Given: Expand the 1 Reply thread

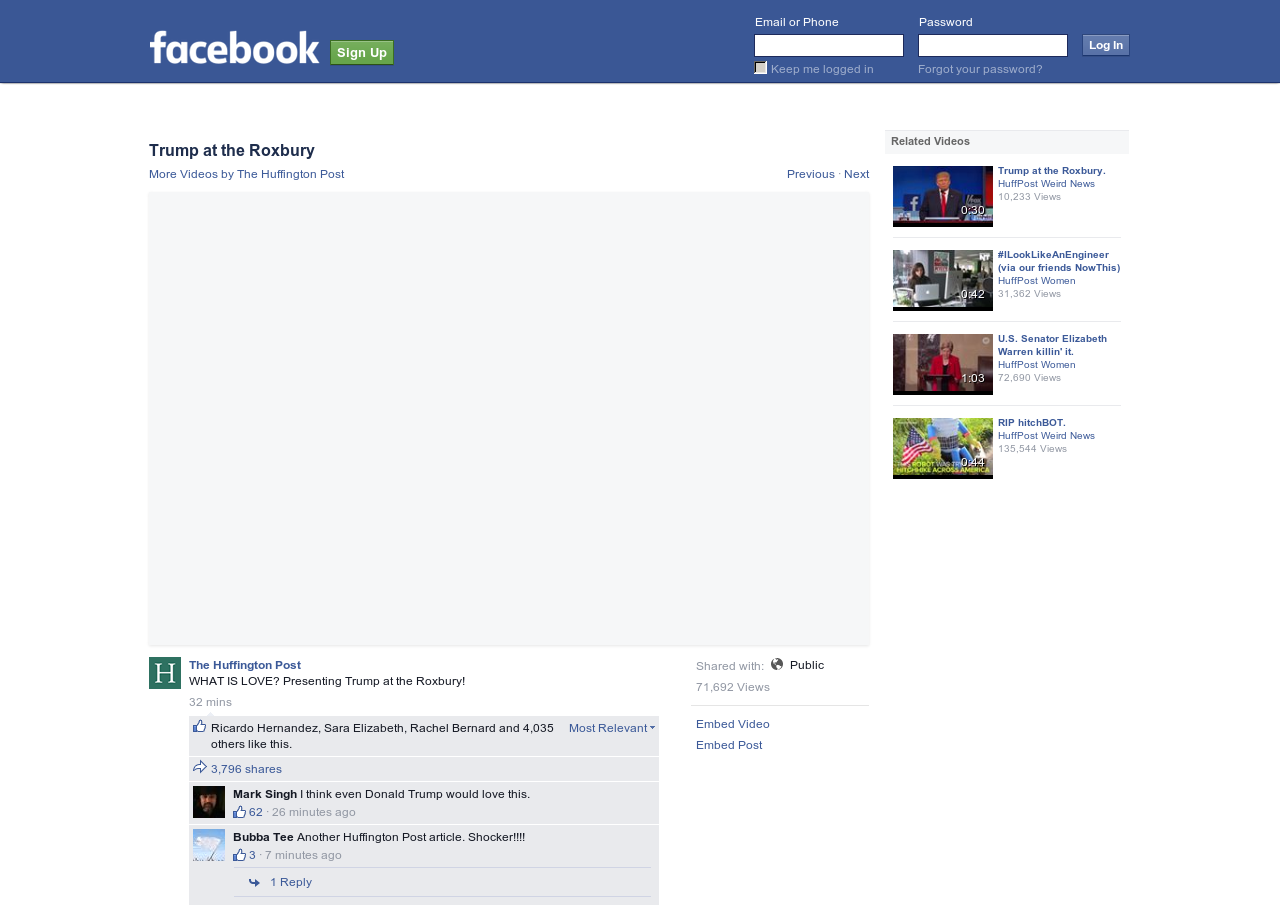Looking at the screenshot, I should tap(291, 882).
